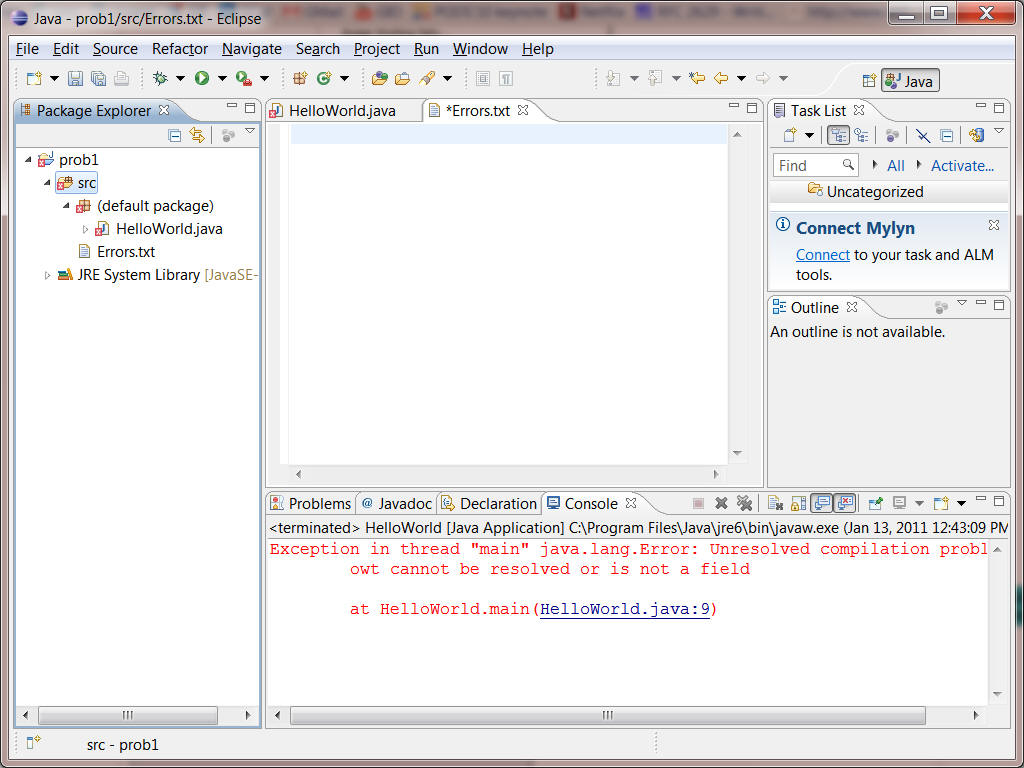Open the Navigate menu
Viewport: 1024px width, 768px height.
[251, 49]
